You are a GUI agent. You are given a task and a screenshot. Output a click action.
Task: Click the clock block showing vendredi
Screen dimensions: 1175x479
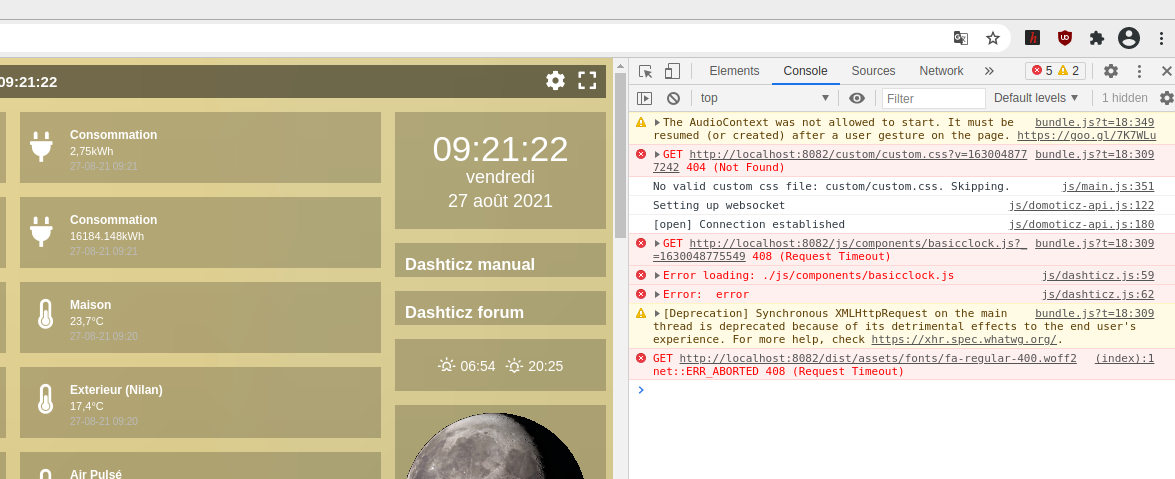tap(500, 171)
